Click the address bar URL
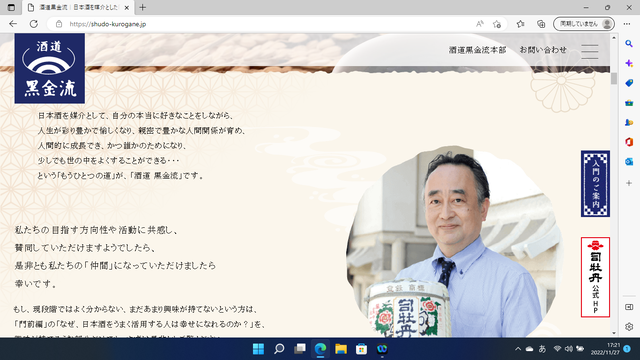 [108, 24]
